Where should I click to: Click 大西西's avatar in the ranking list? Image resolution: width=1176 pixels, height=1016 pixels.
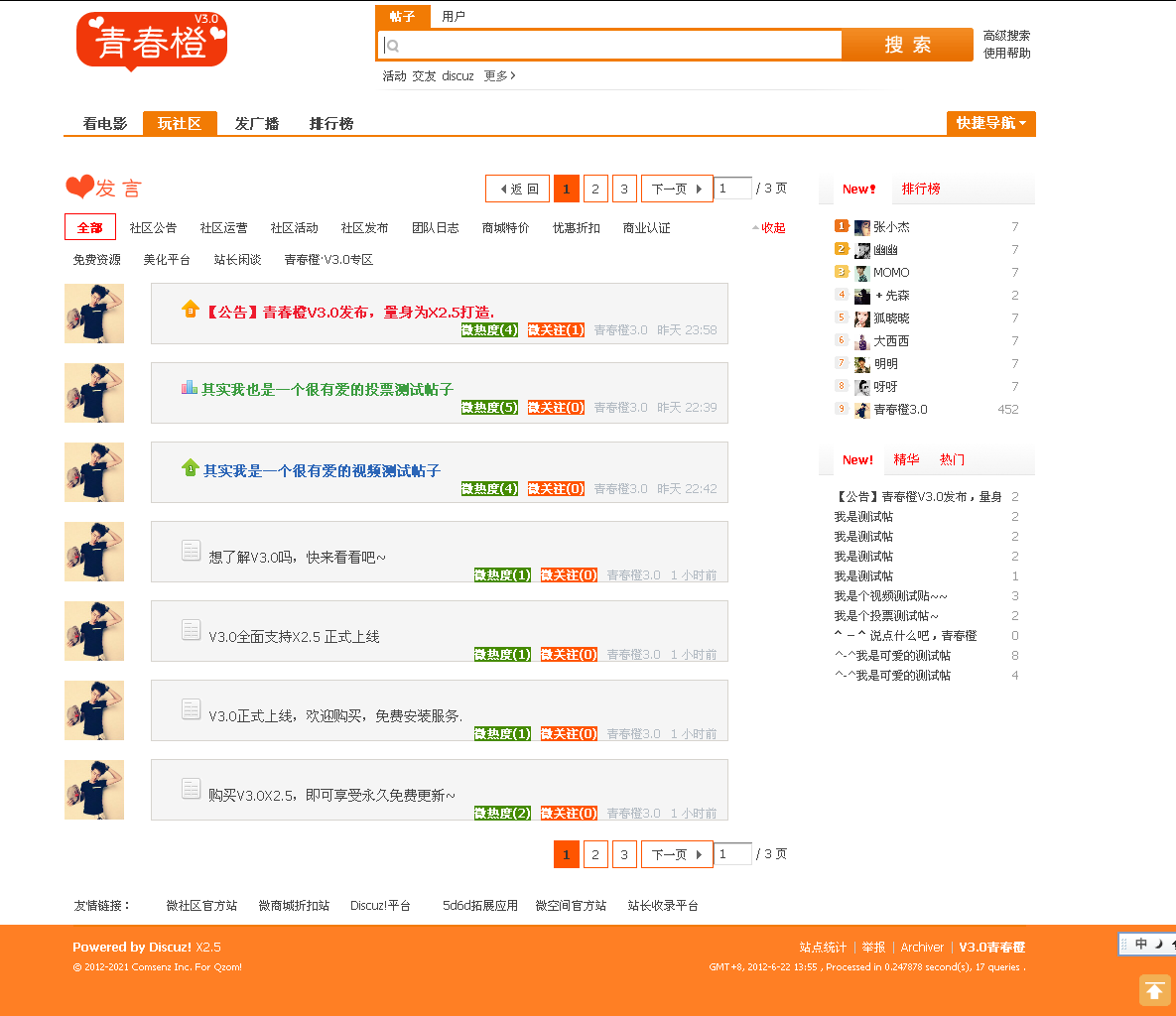point(862,342)
